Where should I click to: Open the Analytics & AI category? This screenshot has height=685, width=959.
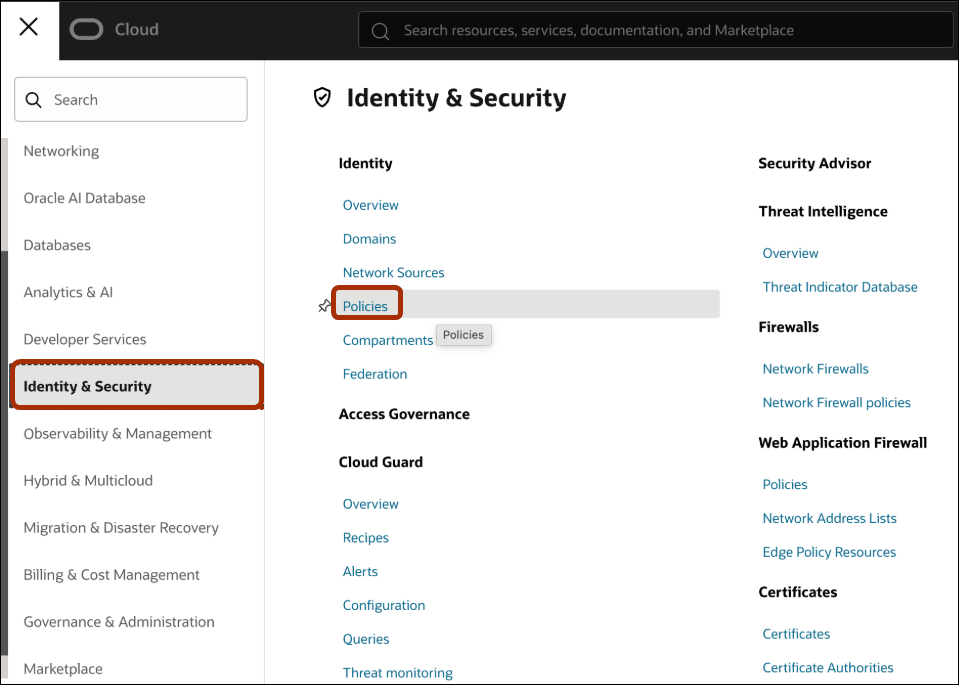[x=68, y=292]
